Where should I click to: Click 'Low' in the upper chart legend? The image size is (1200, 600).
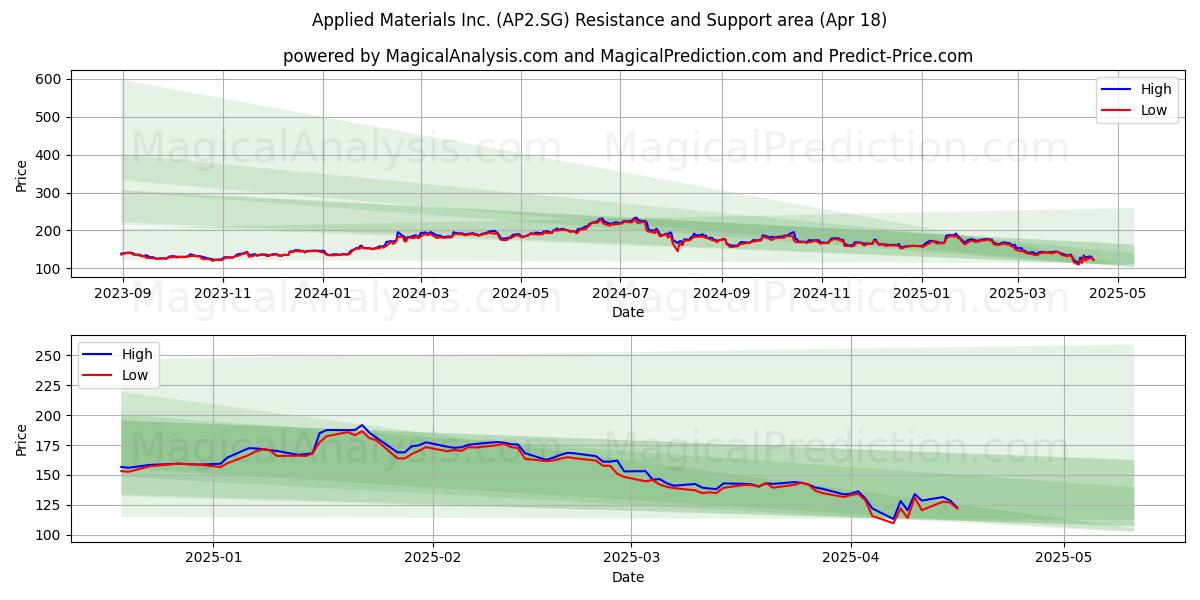pos(1154,110)
